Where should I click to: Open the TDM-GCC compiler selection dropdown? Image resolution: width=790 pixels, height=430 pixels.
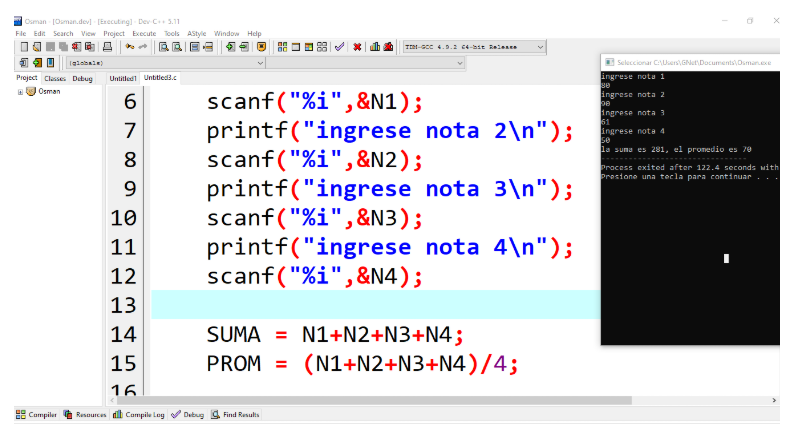point(541,47)
